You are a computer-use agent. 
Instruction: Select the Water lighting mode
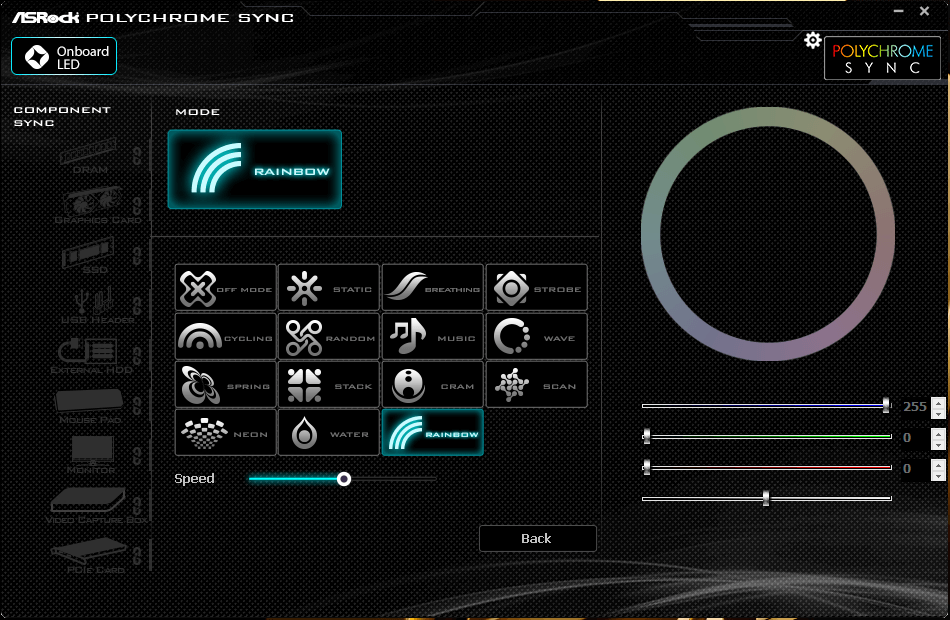point(329,433)
